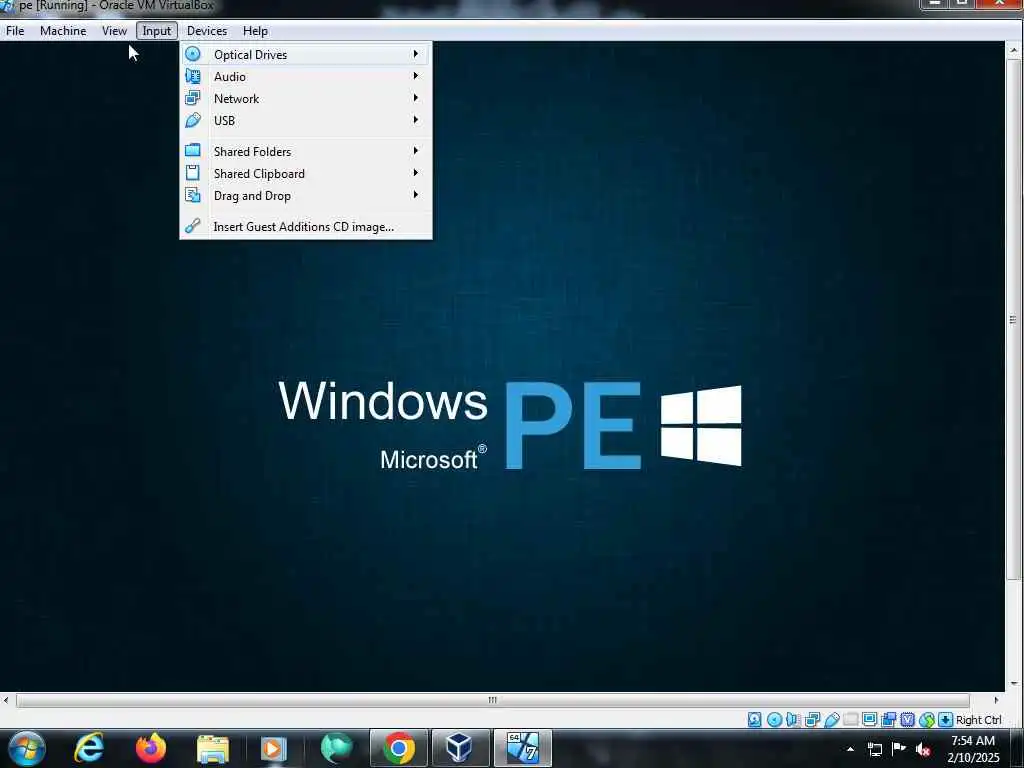This screenshot has width=1024, height=768.
Task: Click the vertical scrollbar down arrow
Action: [x=1014, y=684]
